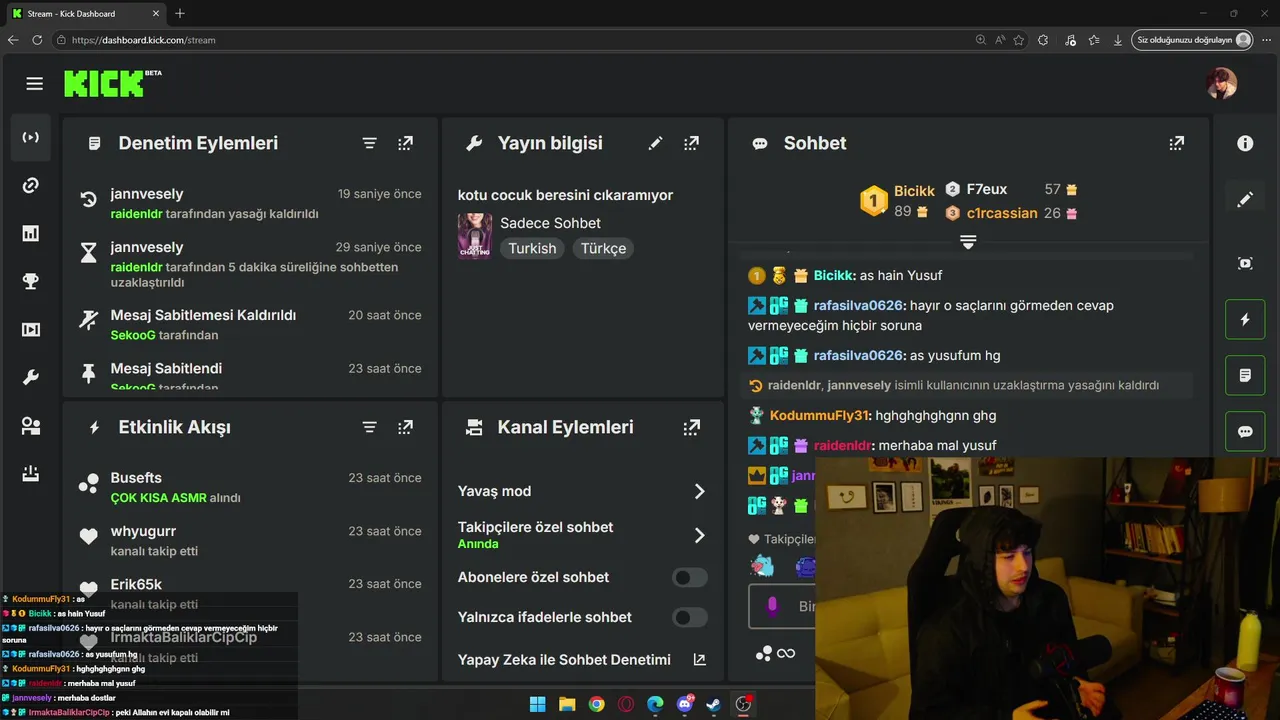The width and height of the screenshot is (1280, 720).
Task: Click the stream title 'kotu cocuk beresini cıkaramıyor'
Action: click(x=565, y=195)
